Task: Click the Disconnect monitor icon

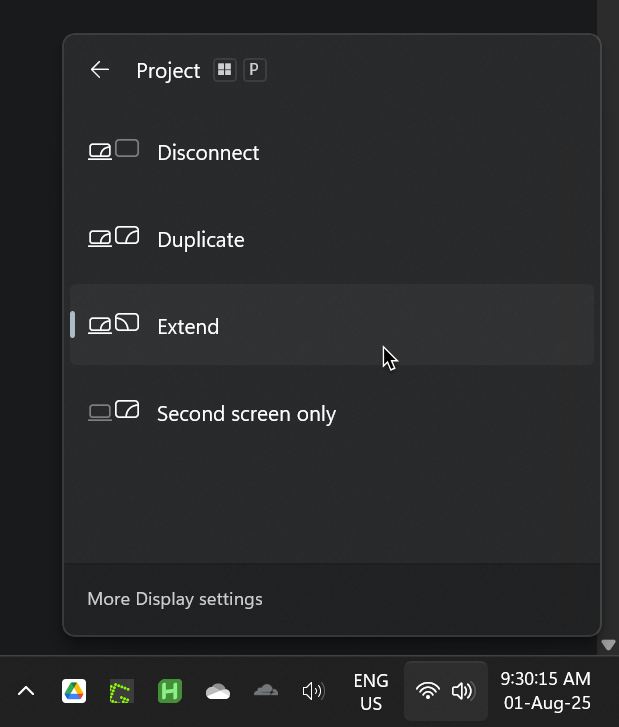Action: (114, 150)
